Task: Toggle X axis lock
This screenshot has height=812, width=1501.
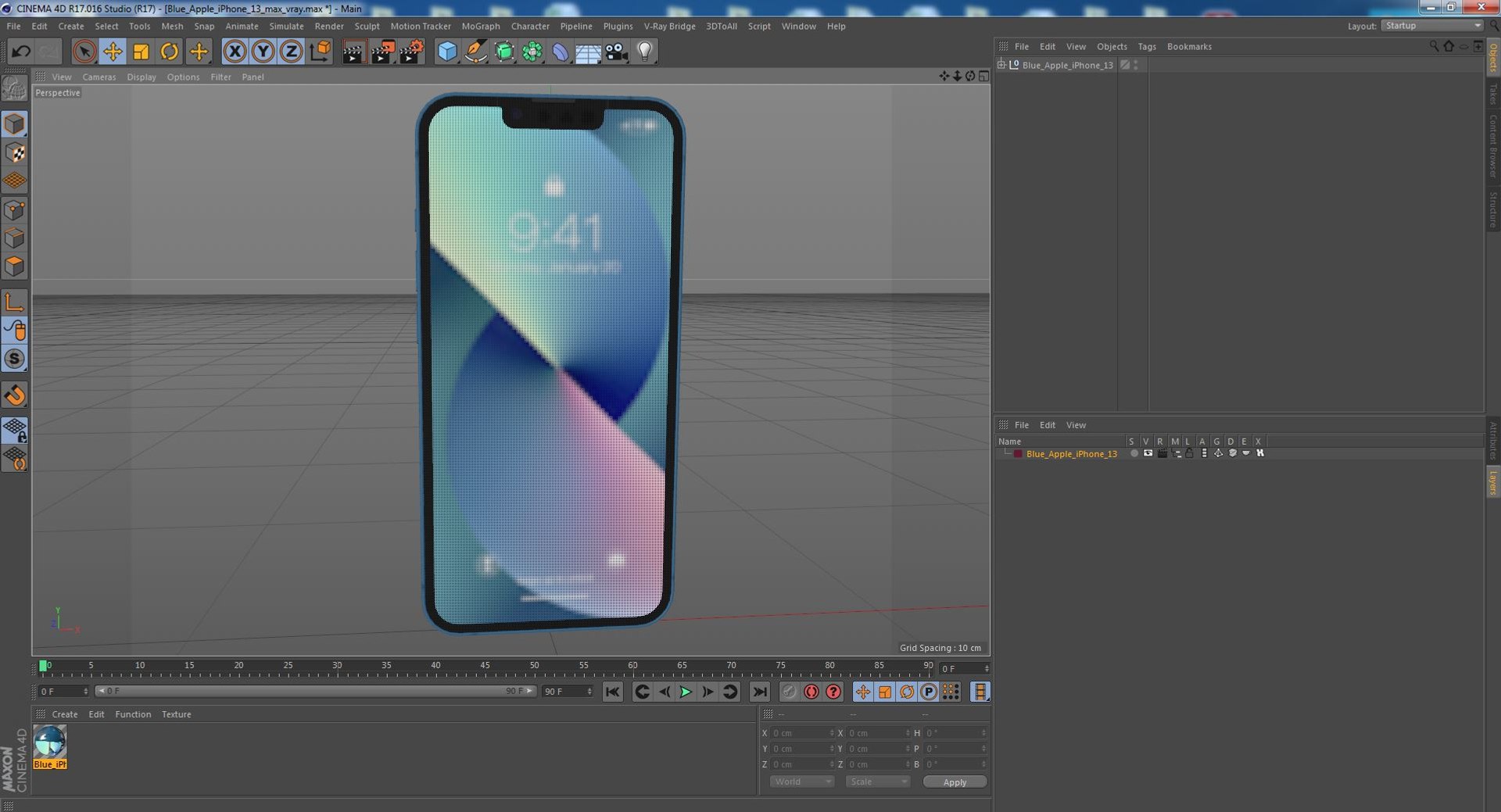Action: click(235, 52)
